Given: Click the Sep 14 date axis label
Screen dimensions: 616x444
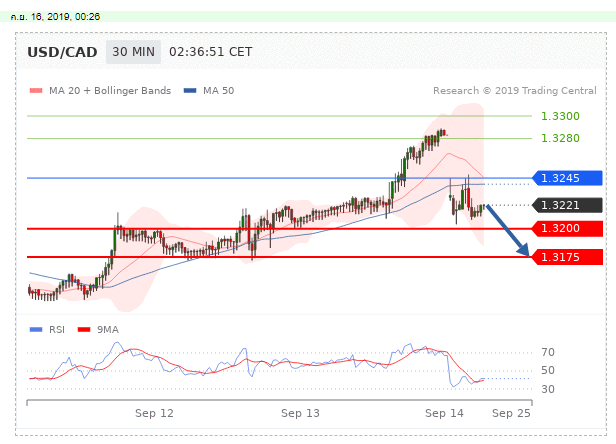Looking at the screenshot, I should (x=444, y=413).
